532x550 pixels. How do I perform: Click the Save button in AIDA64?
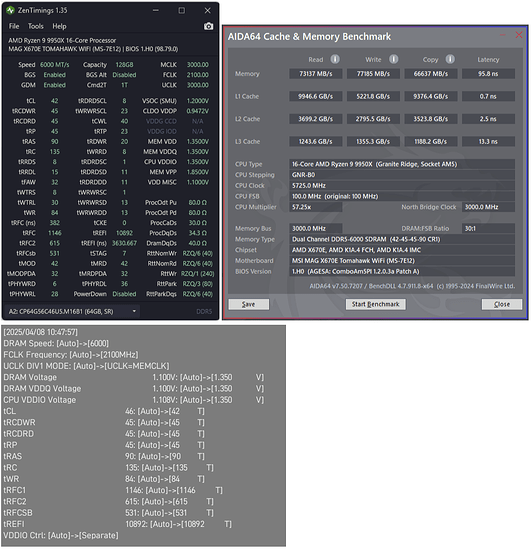point(249,304)
